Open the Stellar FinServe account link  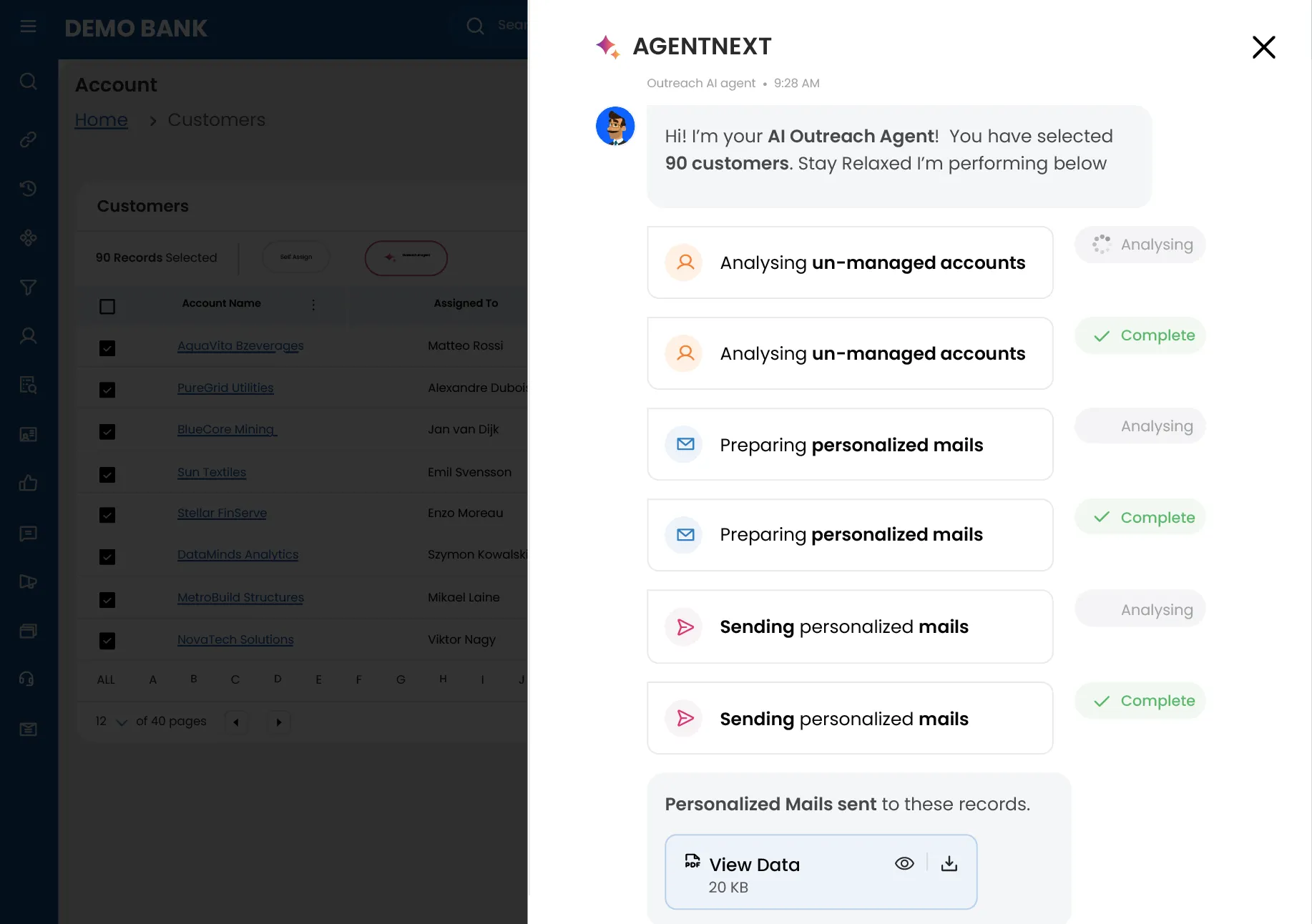pyautogui.click(x=222, y=513)
